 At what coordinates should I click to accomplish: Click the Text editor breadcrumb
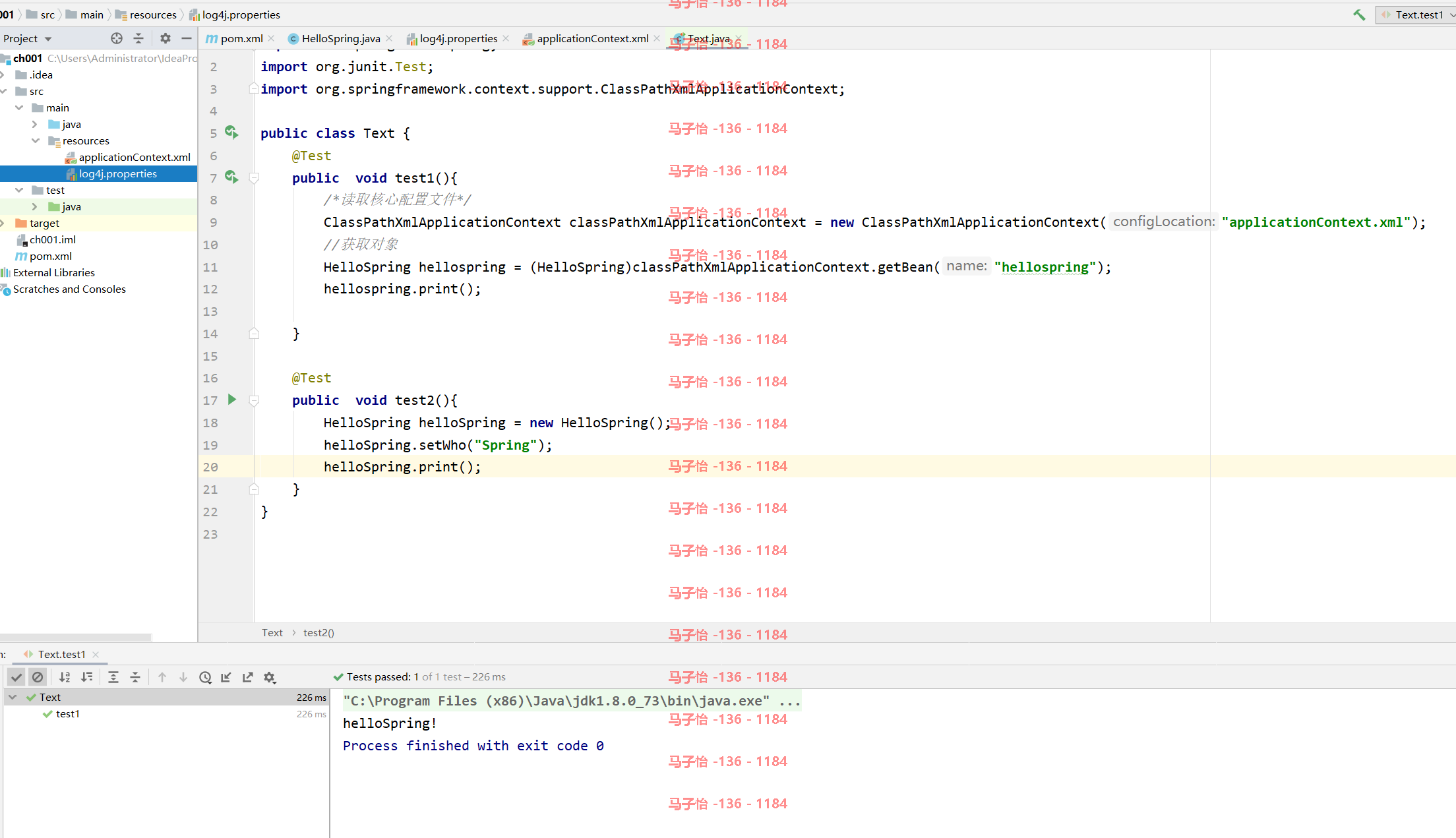[x=272, y=632]
